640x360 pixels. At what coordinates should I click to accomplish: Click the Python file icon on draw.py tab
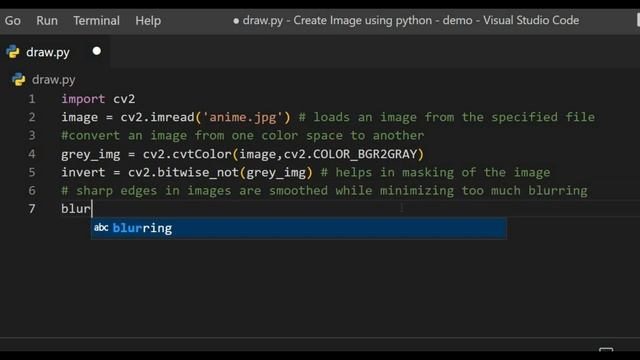[13, 52]
